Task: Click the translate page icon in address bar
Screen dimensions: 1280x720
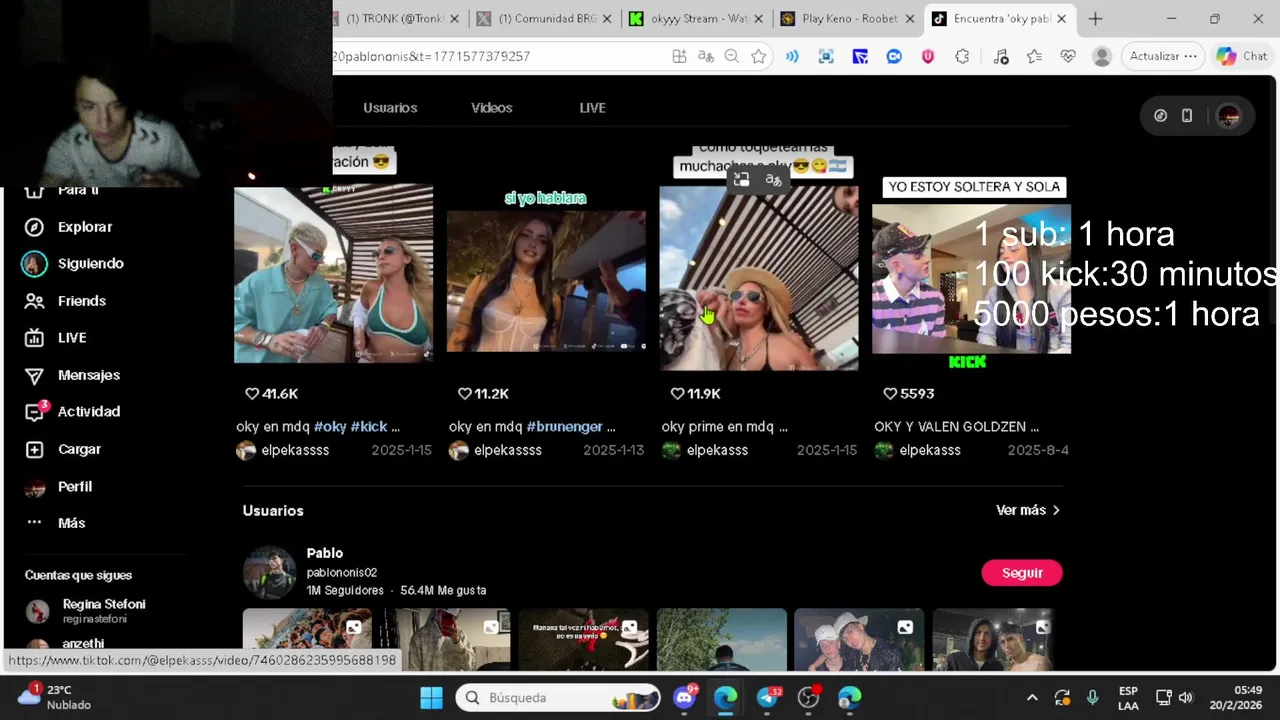Action: point(706,57)
